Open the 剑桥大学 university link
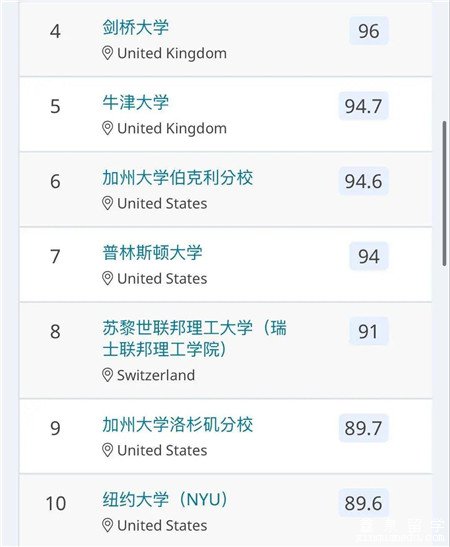Image resolution: width=450 pixels, height=547 pixels. [136, 27]
